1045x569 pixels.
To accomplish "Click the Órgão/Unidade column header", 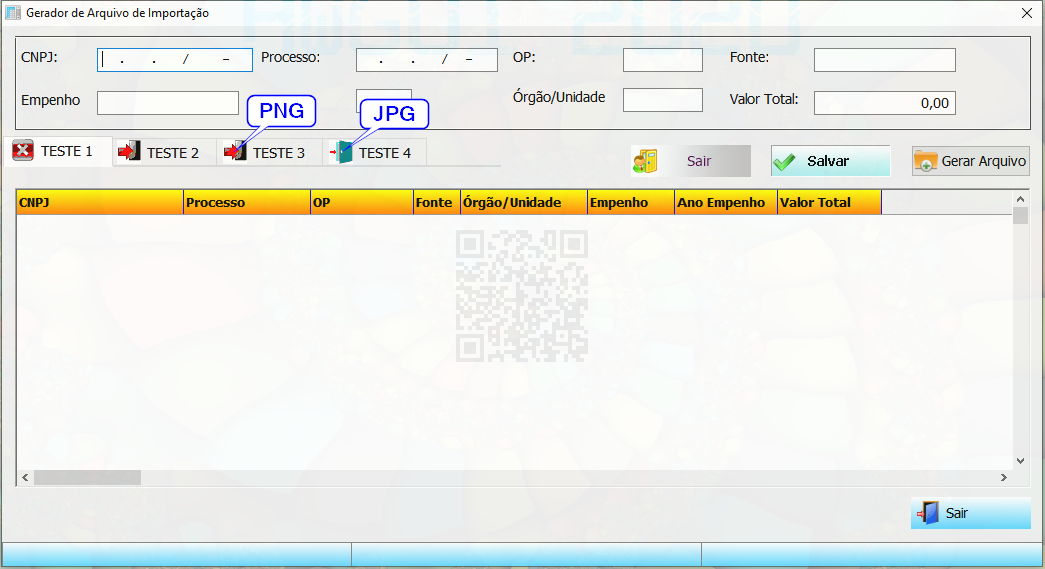I will 524,203.
